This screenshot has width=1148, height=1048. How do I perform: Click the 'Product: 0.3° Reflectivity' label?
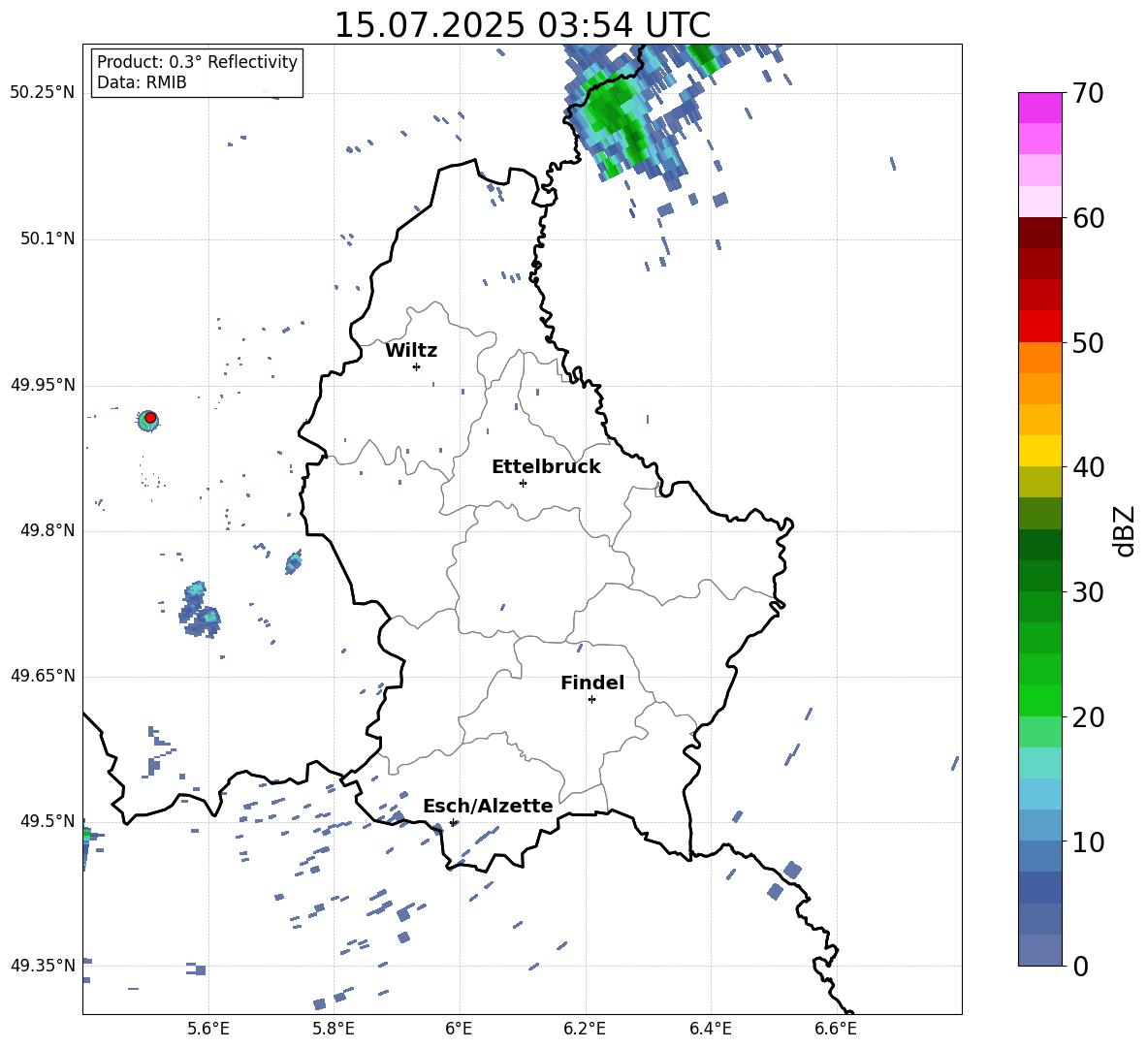click(197, 62)
